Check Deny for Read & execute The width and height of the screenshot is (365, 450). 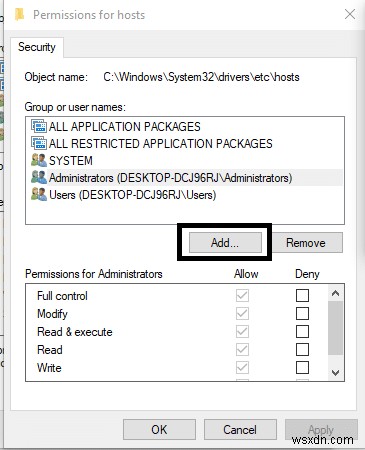[302, 331]
